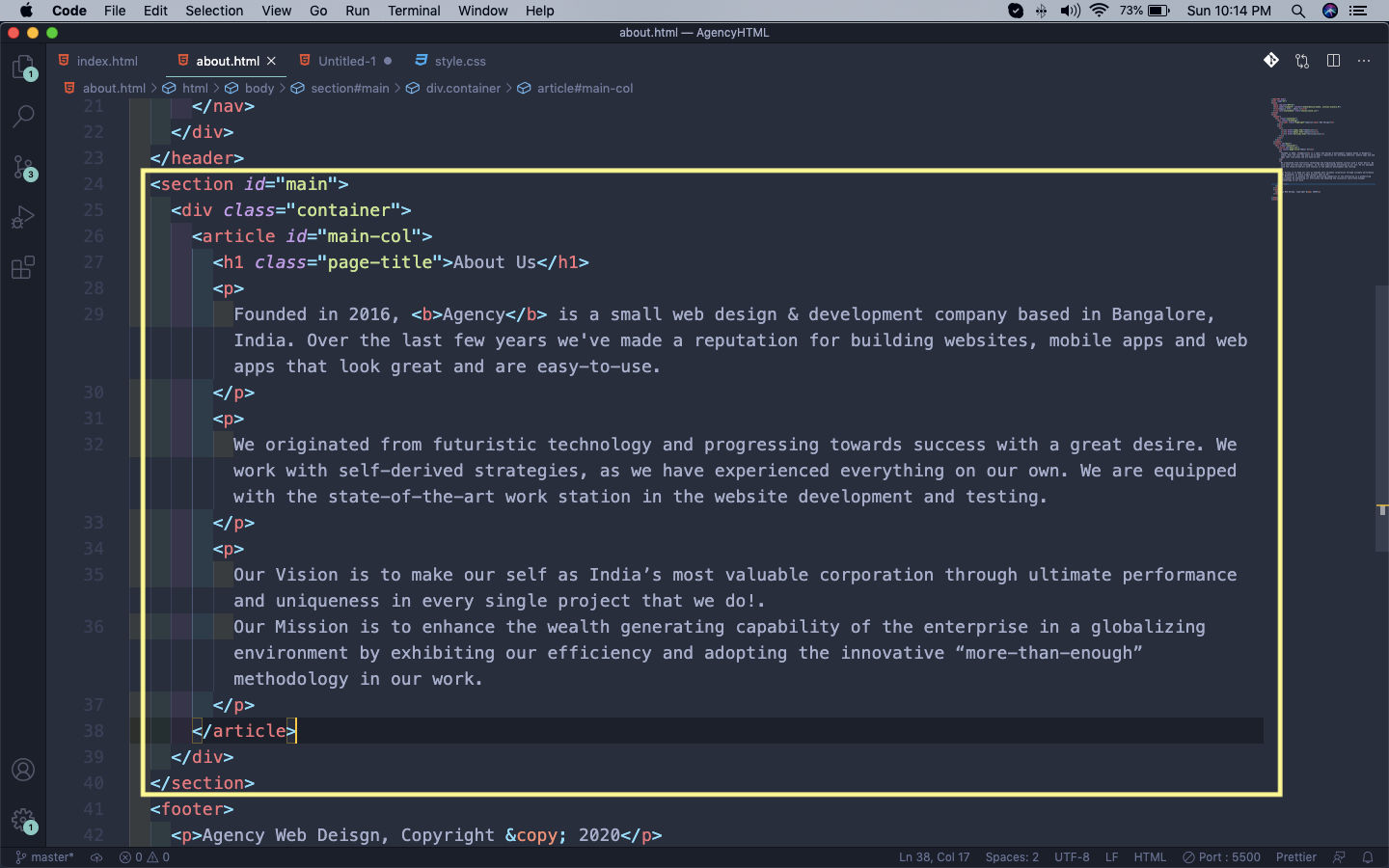The width and height of the screenshot is (1389, 868).
Task: Open the Source Control view
Action: pyautogui.click(x=23, y=167)
